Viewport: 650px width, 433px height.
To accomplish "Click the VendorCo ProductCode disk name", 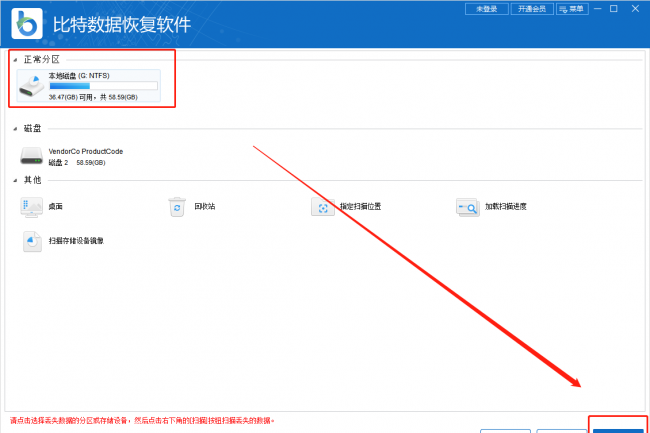I will point(86,151).
